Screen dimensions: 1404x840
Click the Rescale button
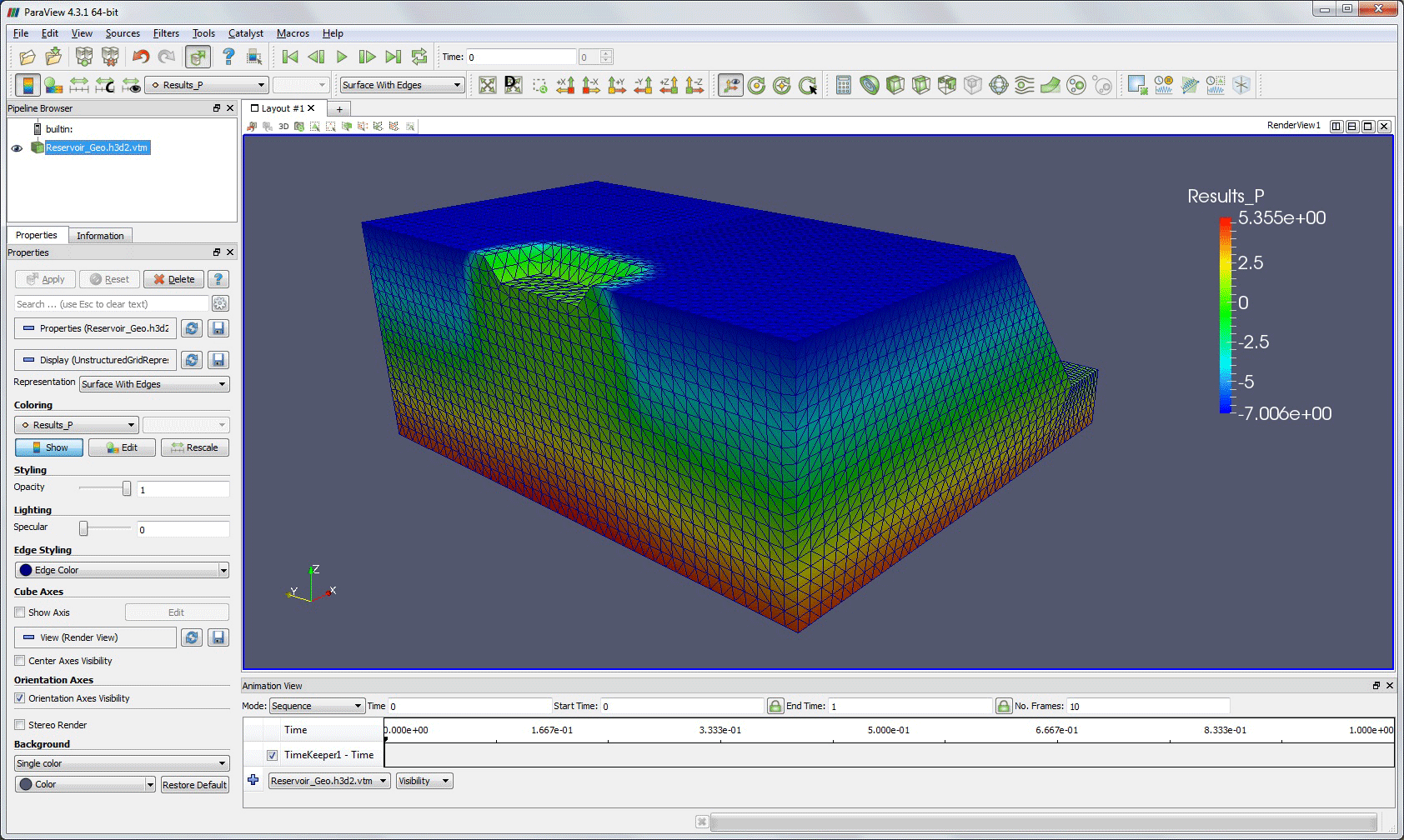[194, 447]
